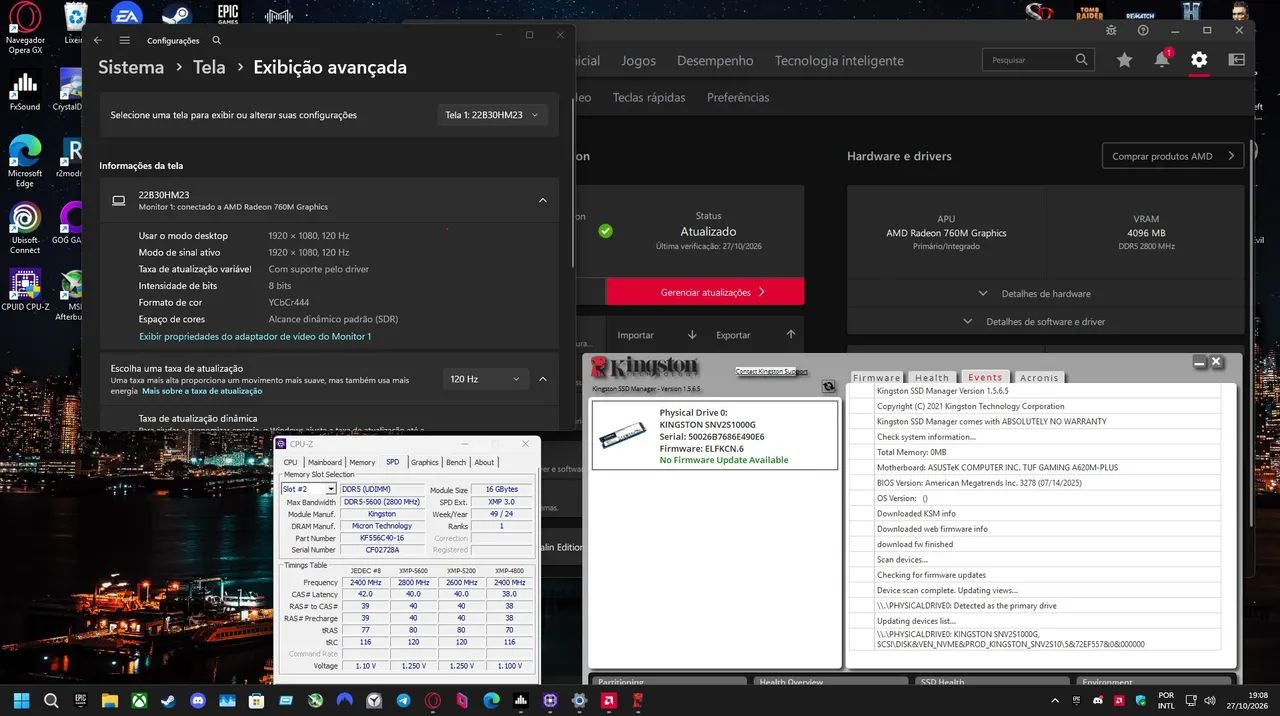Open the Desempenho tab in AMD Software
1280x716 pixels.
[x=715, y=60]
